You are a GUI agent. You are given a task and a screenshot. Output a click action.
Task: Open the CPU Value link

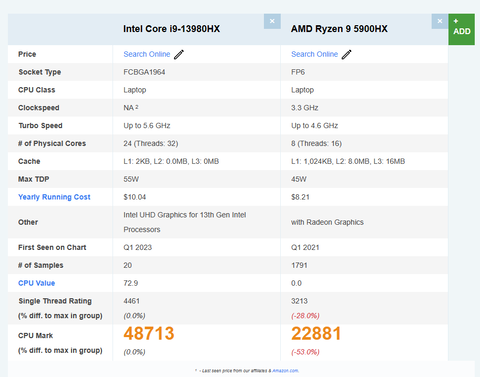36,283
